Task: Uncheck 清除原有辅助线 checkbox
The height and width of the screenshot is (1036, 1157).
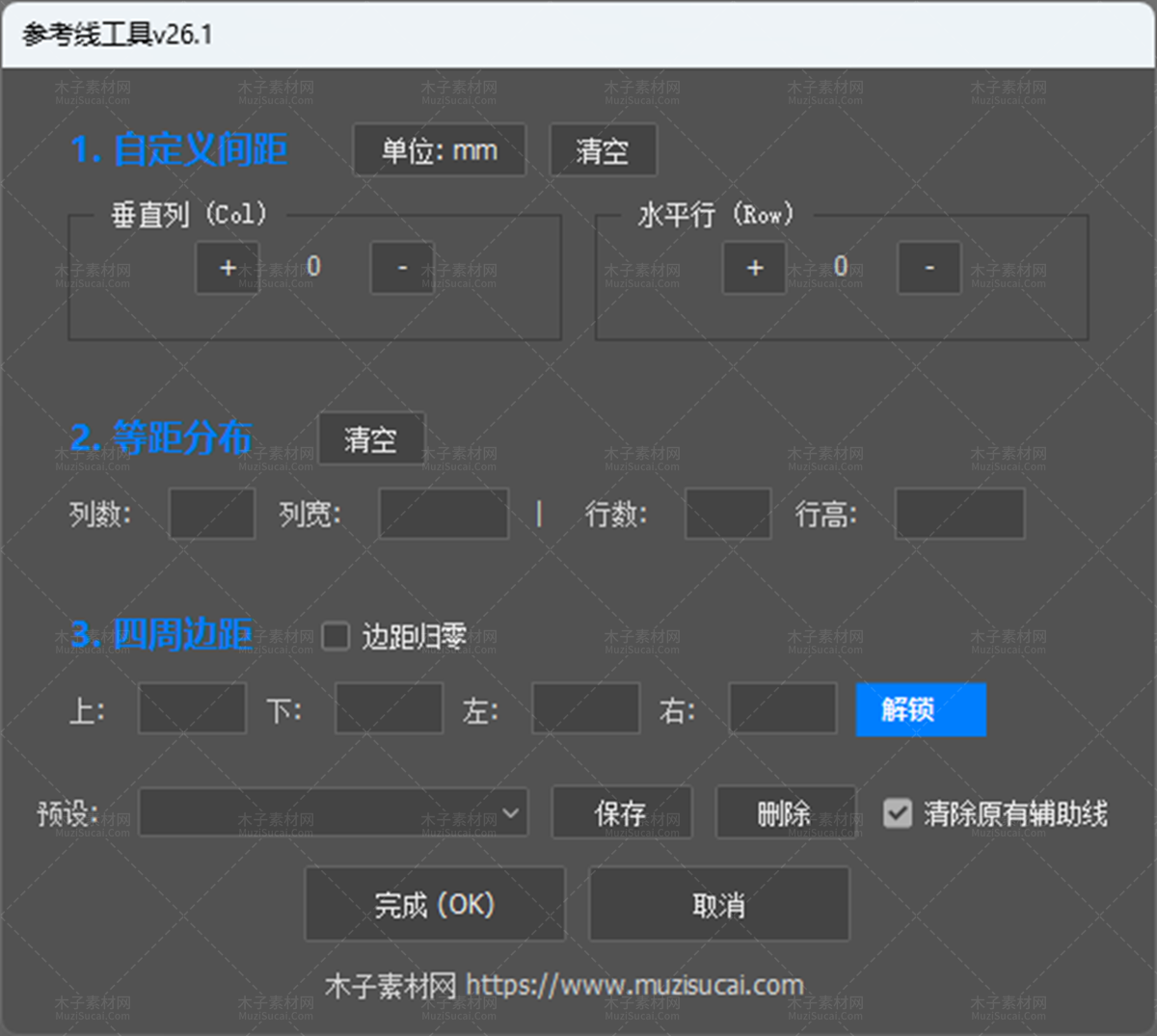Action: pos(898,813)
